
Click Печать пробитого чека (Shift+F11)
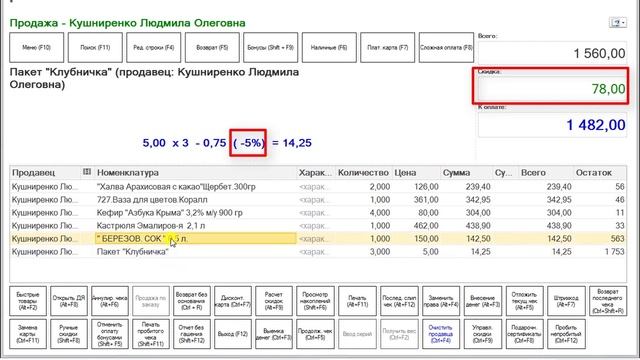pyautogui.click(x=151, y=334)
